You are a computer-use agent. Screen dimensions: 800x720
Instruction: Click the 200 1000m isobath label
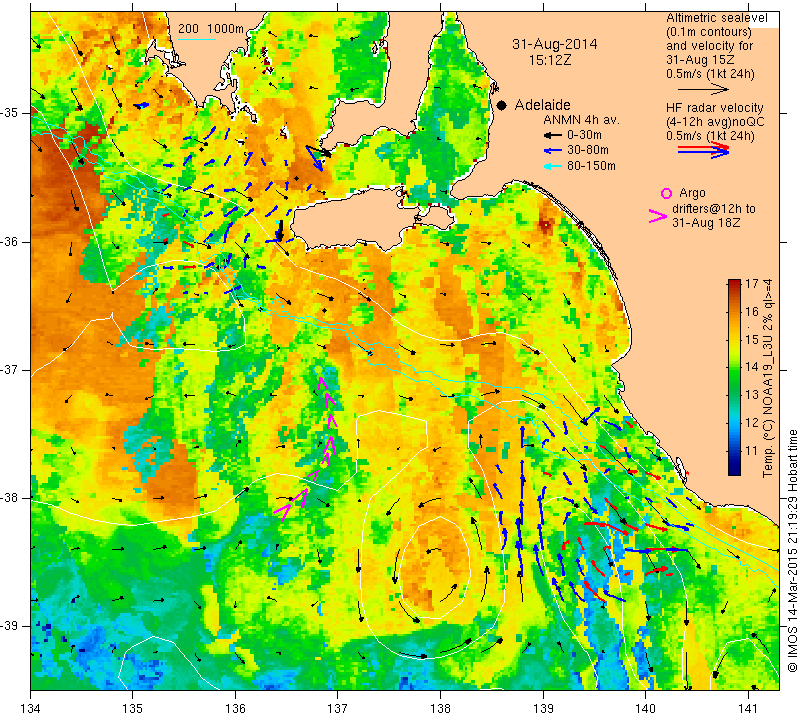(211, 29)
